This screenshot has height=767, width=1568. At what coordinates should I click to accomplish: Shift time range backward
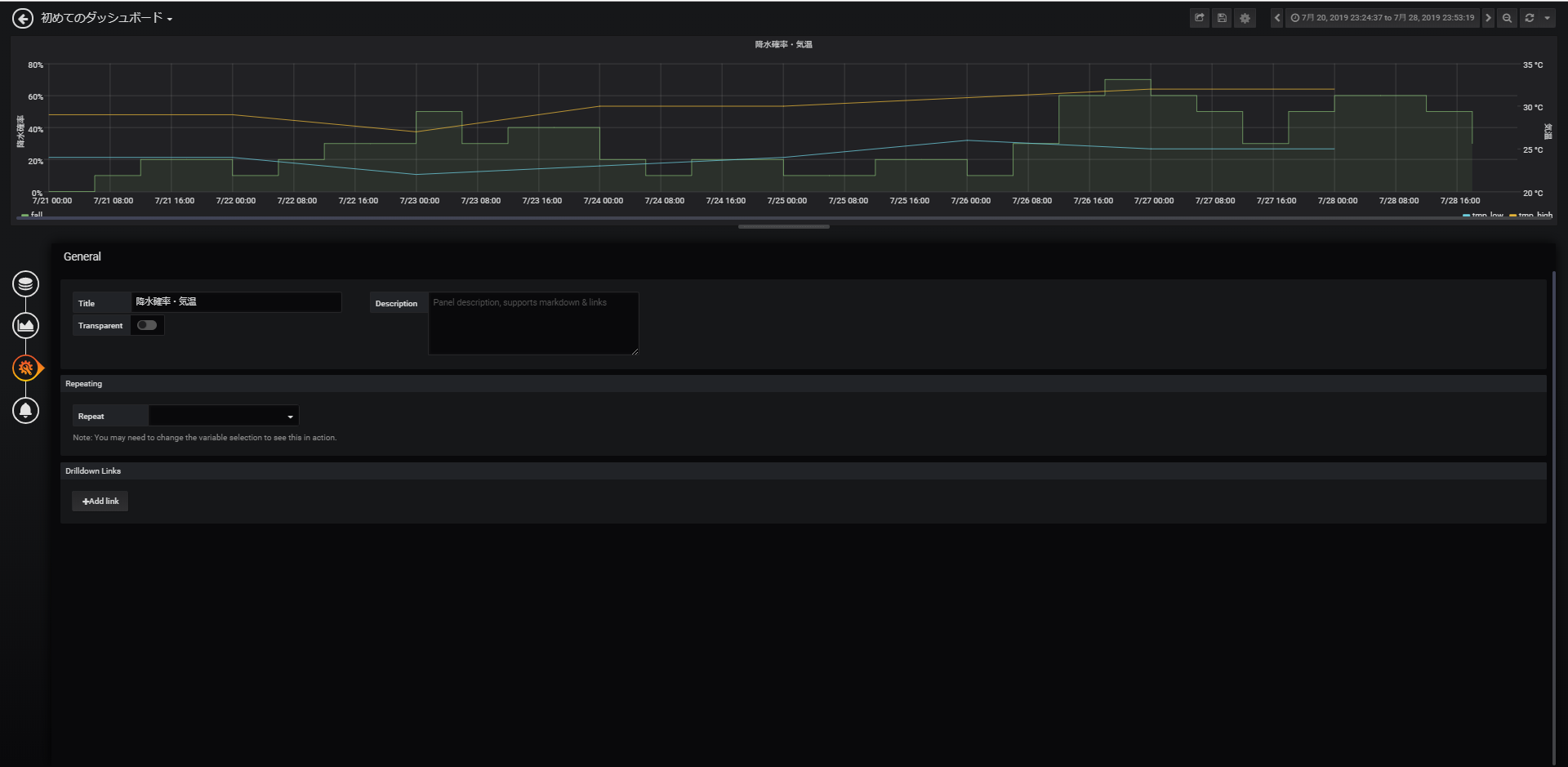(1277, 18)
